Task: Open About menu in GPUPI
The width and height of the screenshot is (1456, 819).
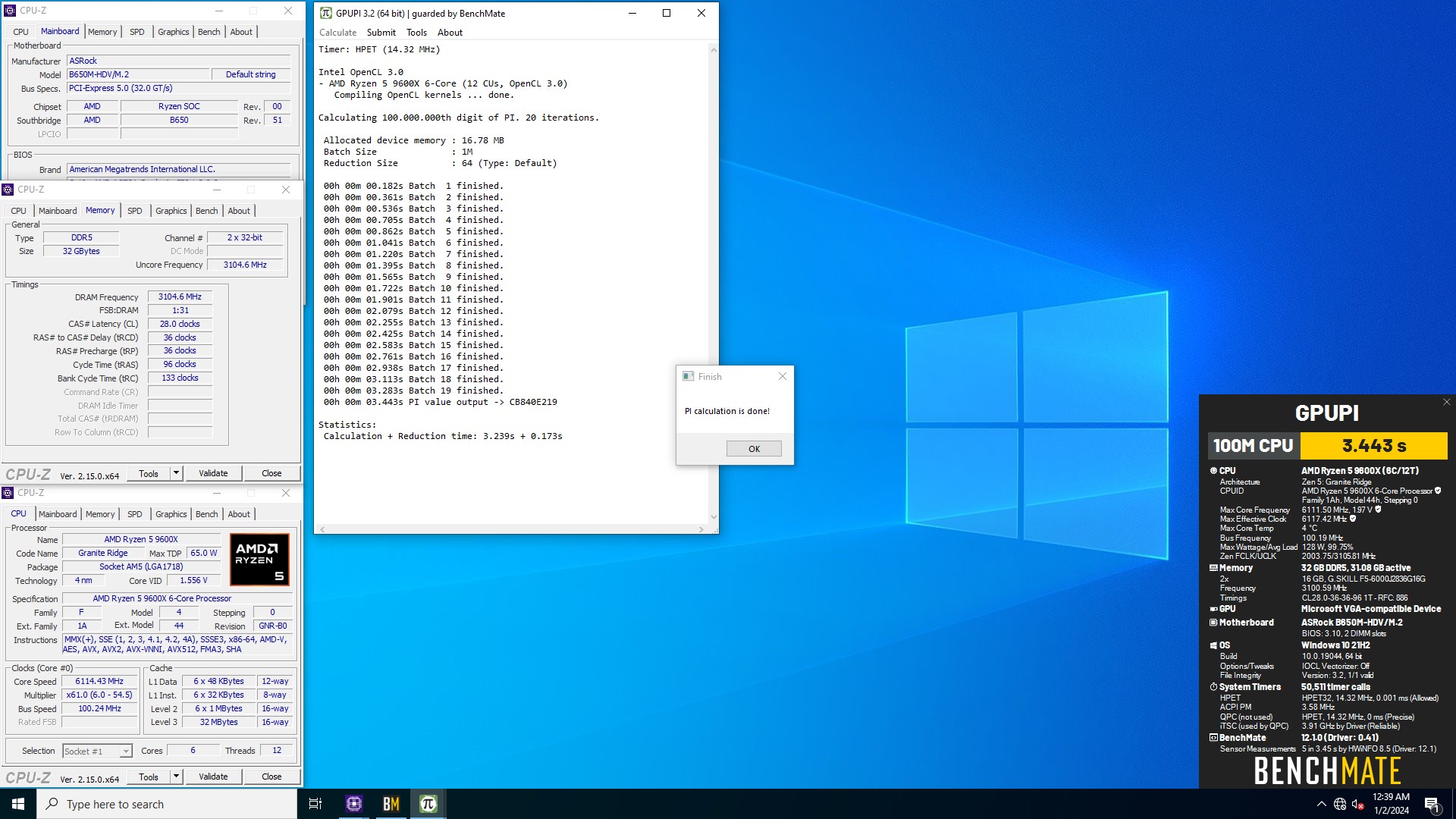Action: (450, 33)
